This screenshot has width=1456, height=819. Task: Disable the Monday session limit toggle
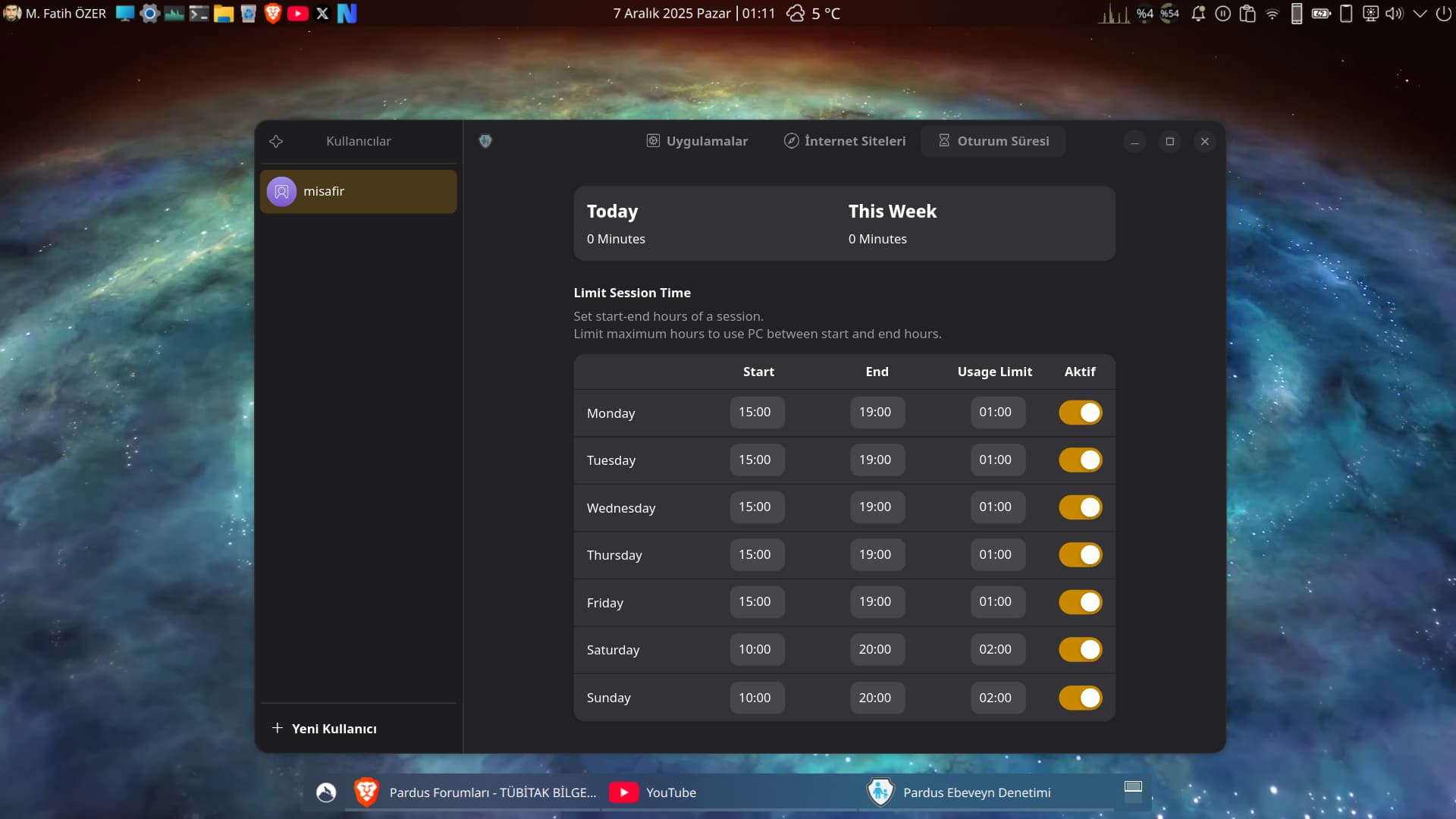pyautogui.click(x=1080, y=413)
